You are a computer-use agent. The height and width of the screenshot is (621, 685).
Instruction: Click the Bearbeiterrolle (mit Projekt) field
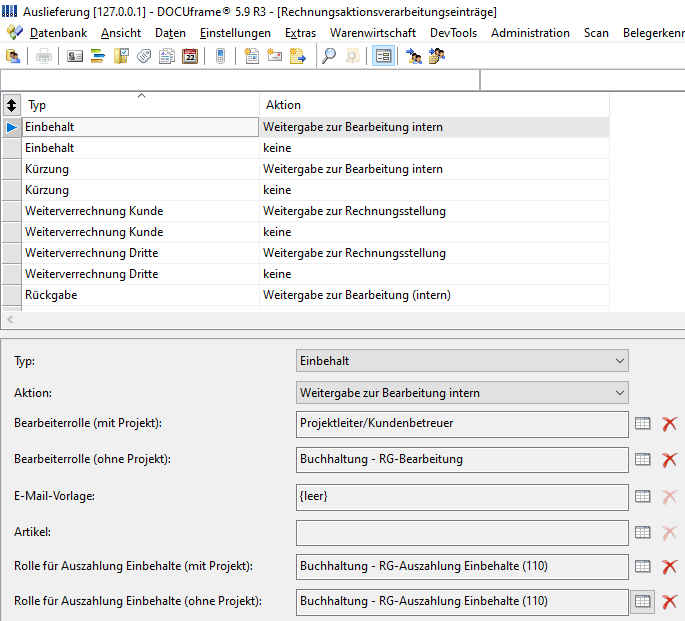[x=462, y=424]
